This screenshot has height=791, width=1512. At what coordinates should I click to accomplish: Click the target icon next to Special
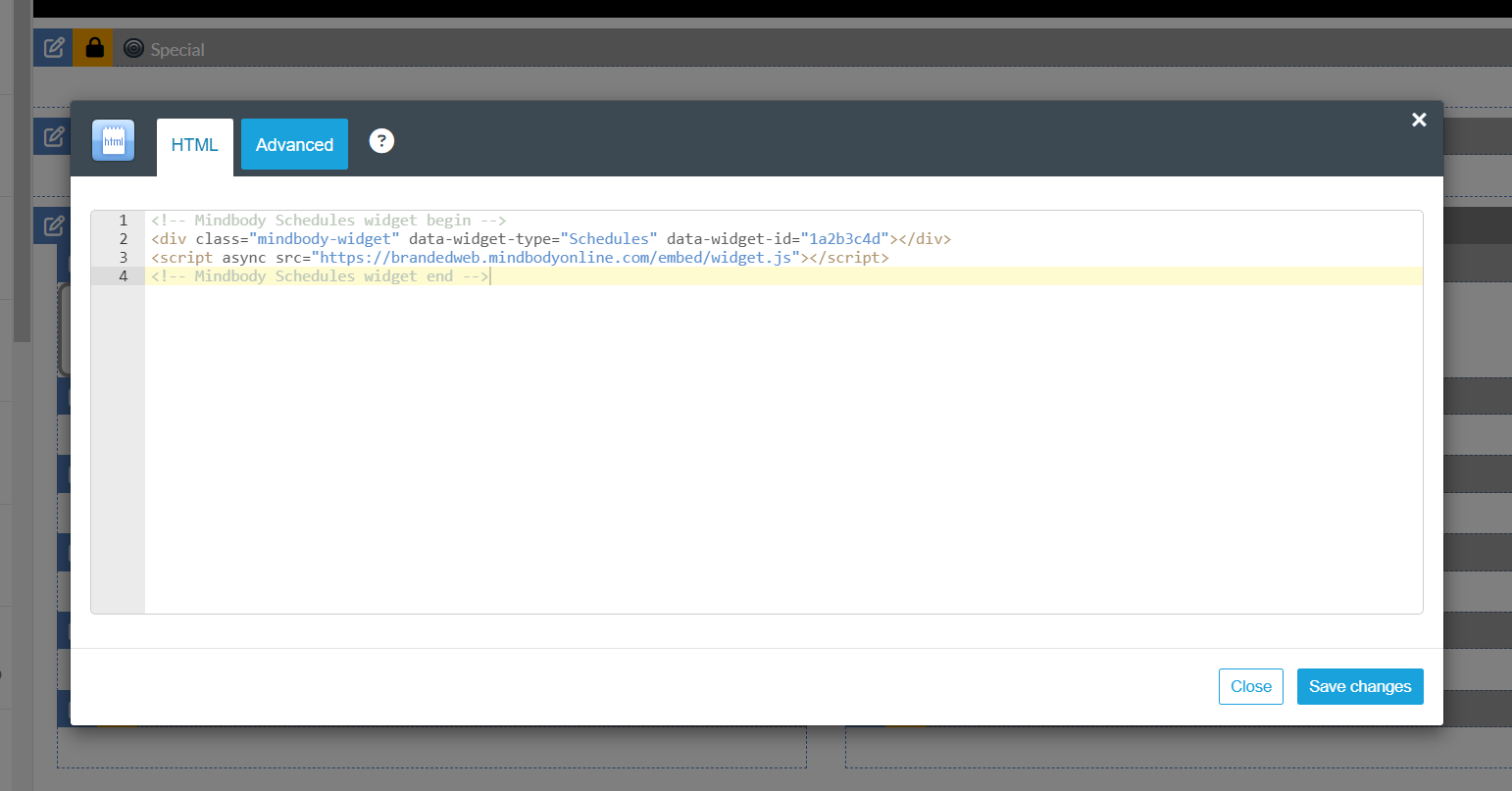pos(134,48)
